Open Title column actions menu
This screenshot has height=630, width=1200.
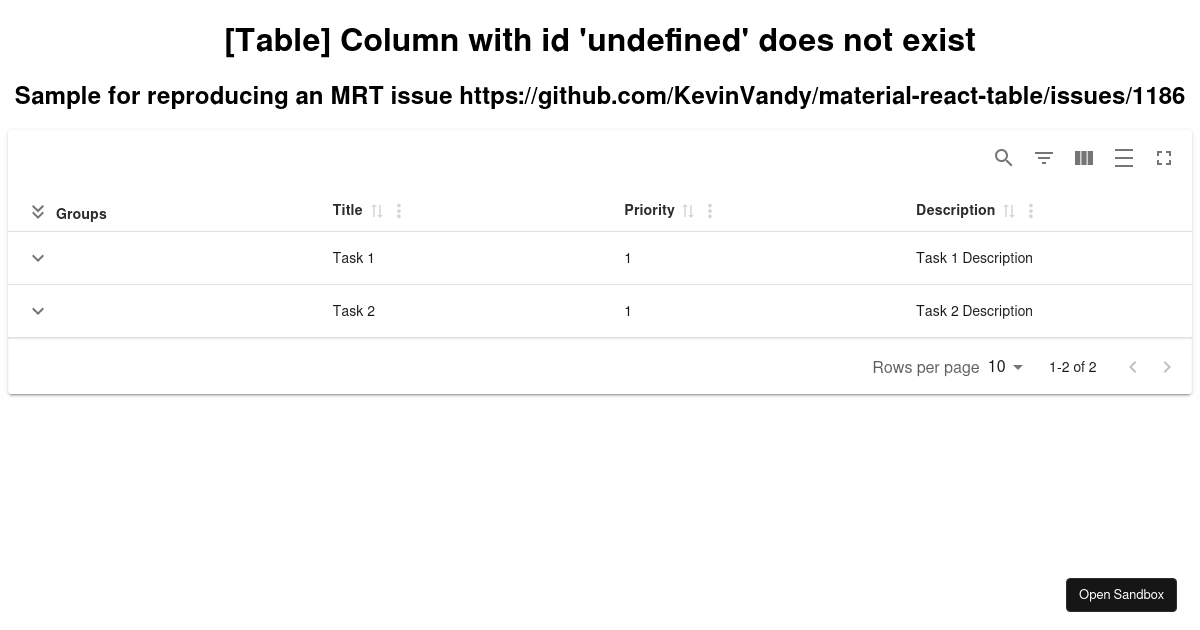click(x=399, y=211)
